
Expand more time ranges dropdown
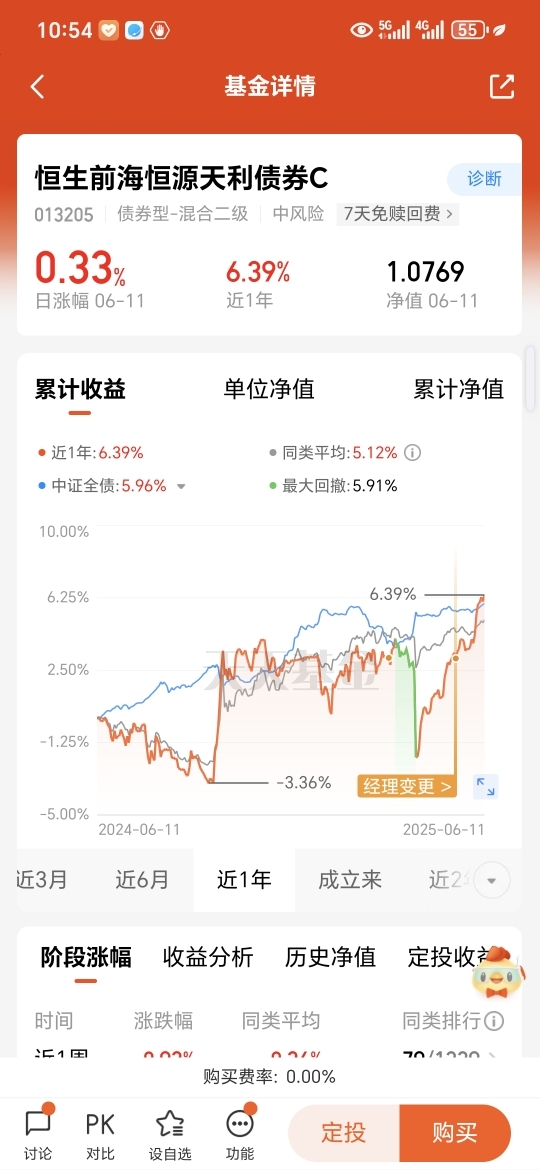point(491,880)
